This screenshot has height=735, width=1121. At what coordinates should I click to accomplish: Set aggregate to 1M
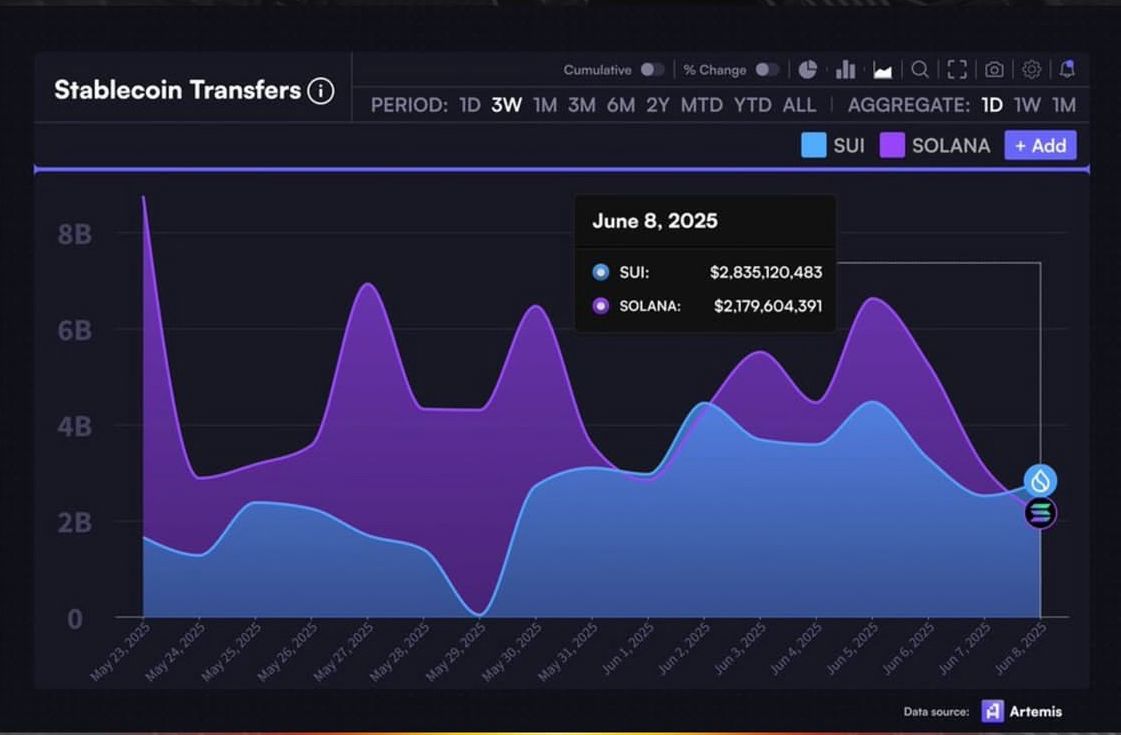[x=1064, y=105]
